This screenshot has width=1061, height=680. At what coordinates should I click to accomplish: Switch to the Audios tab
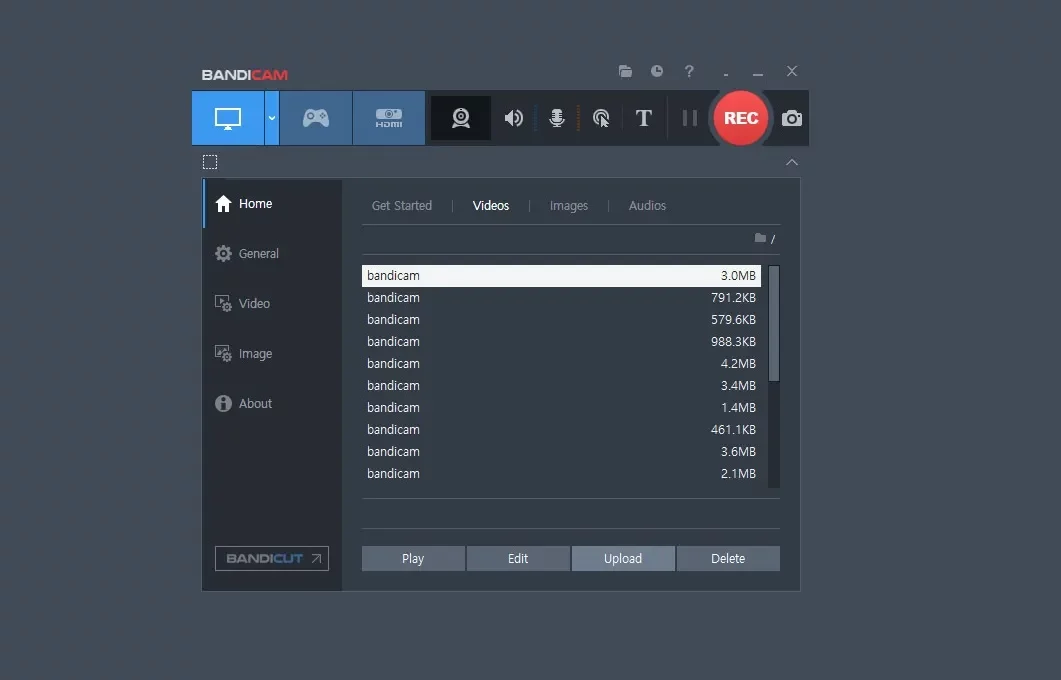pos(647,206)
